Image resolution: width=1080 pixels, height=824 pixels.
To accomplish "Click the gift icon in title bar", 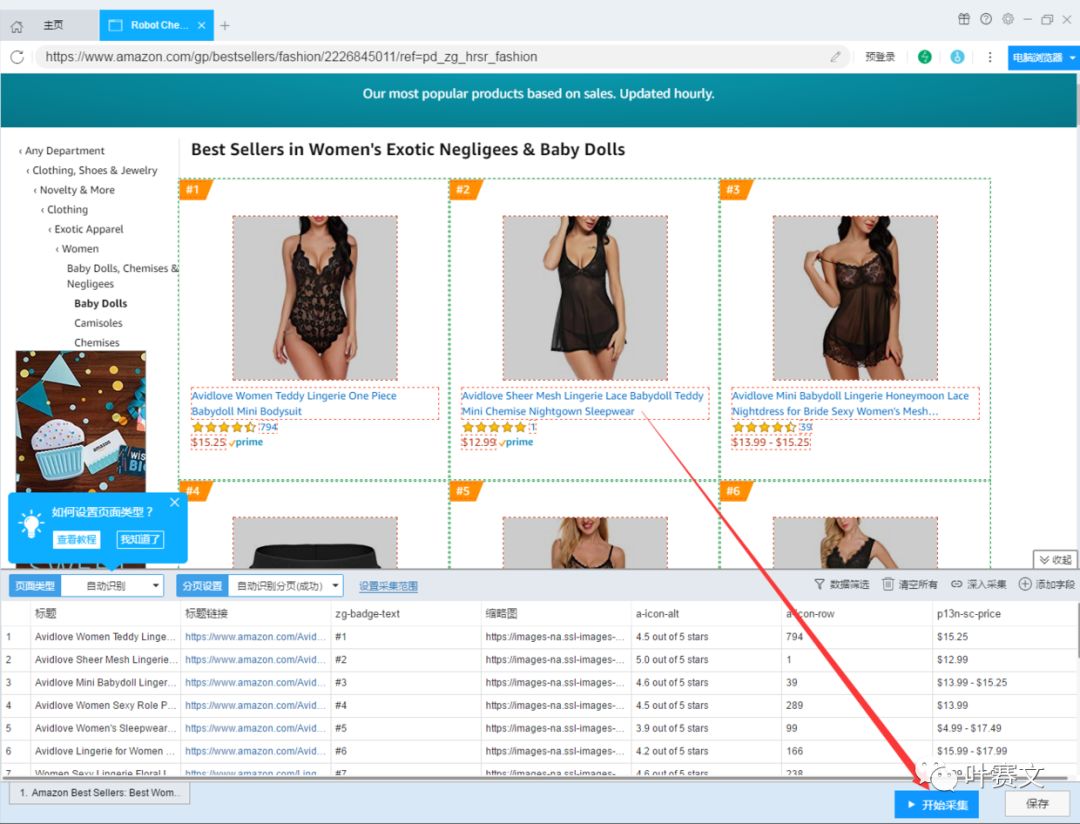I will (964, 19).
